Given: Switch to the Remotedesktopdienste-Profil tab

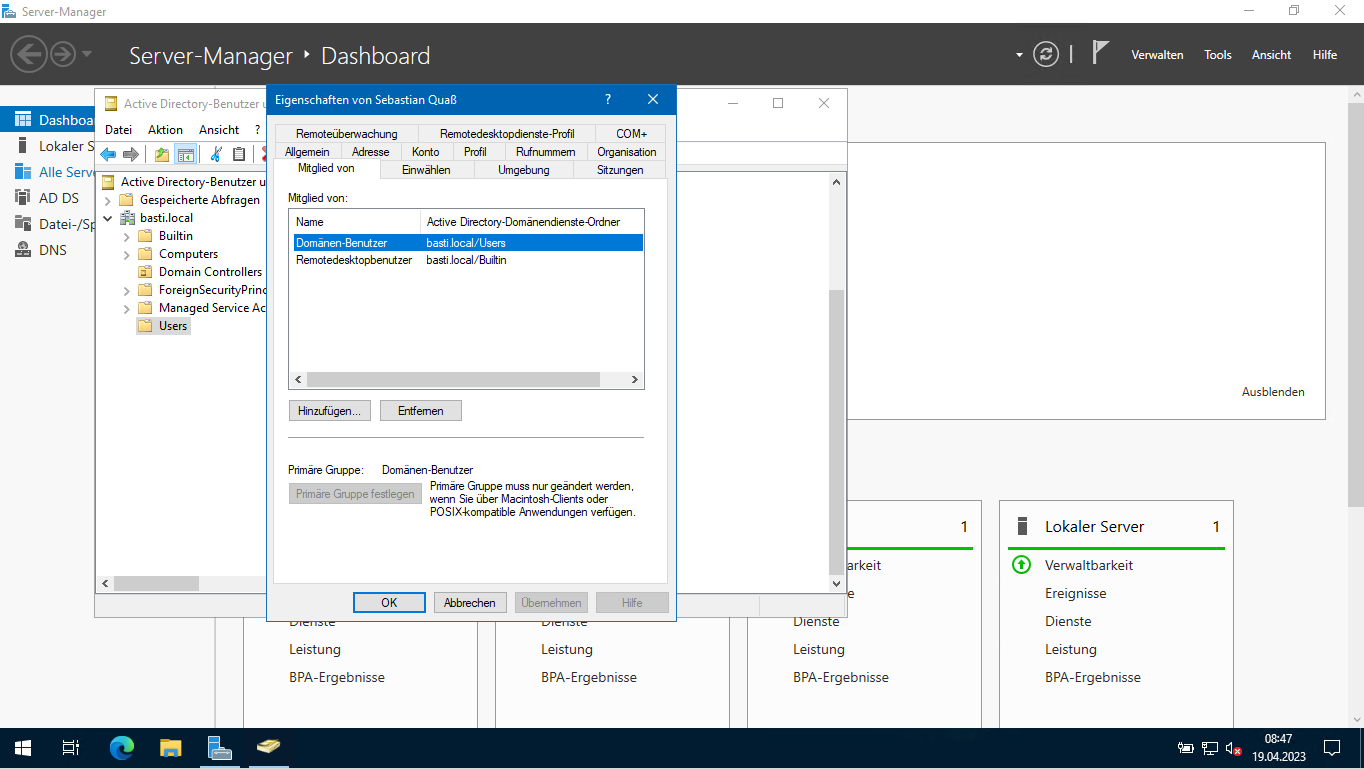Looking at the screenshot, I should (x=507, y=134).
